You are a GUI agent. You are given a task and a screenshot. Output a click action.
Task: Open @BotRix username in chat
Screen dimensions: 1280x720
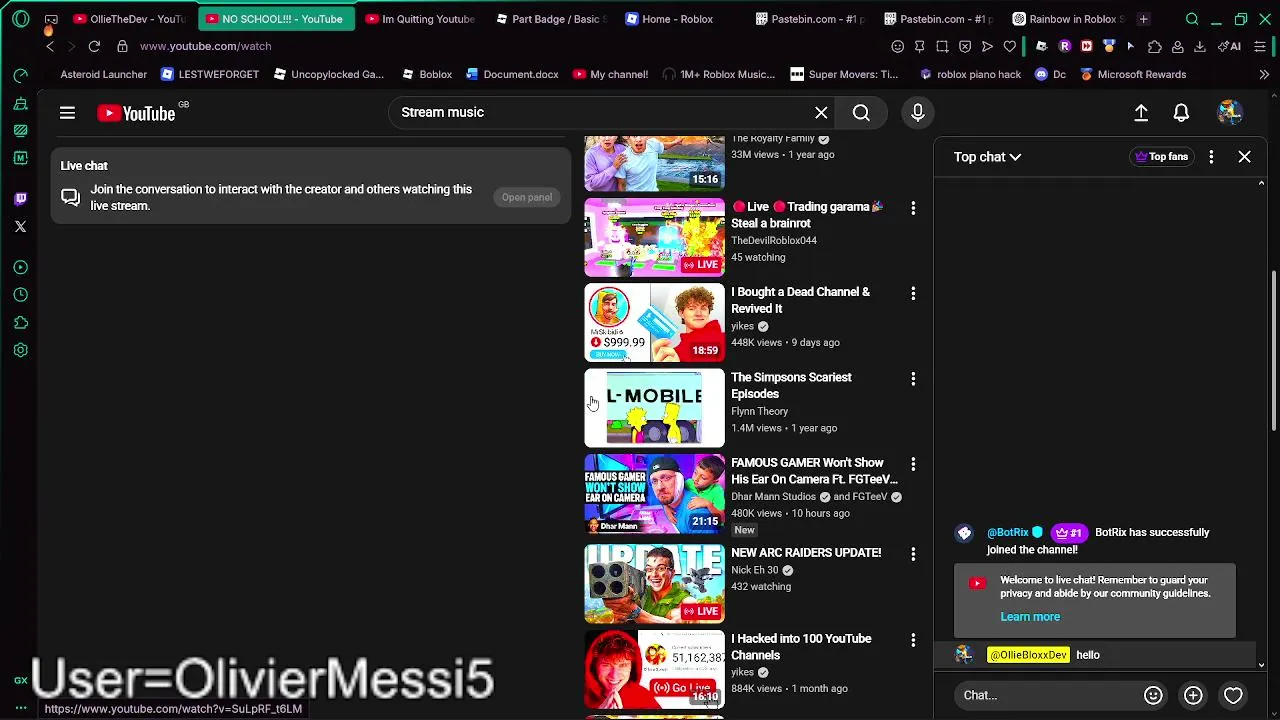(x=1007, y=533)
